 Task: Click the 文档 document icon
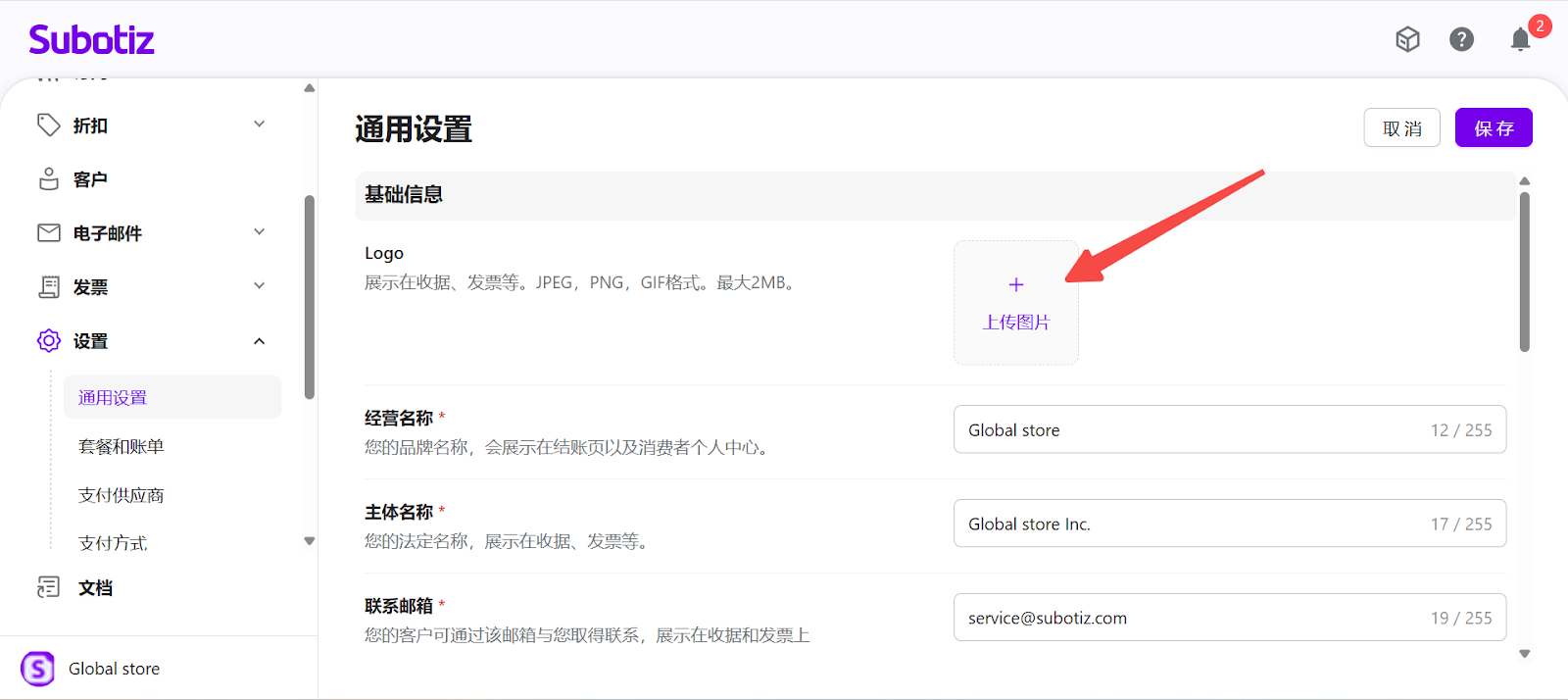coord(48,587)
